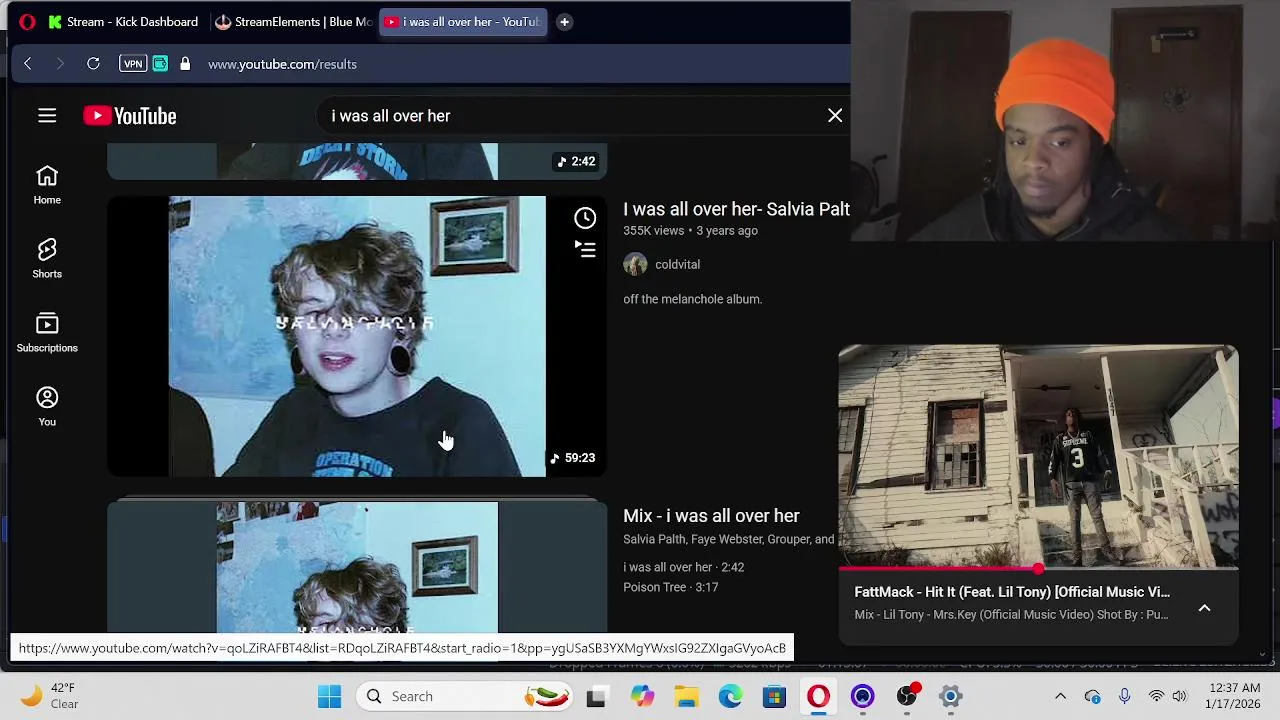Click coldvital channel avatar
This screenshot has width=1280, height=720.
pos(635,264)
